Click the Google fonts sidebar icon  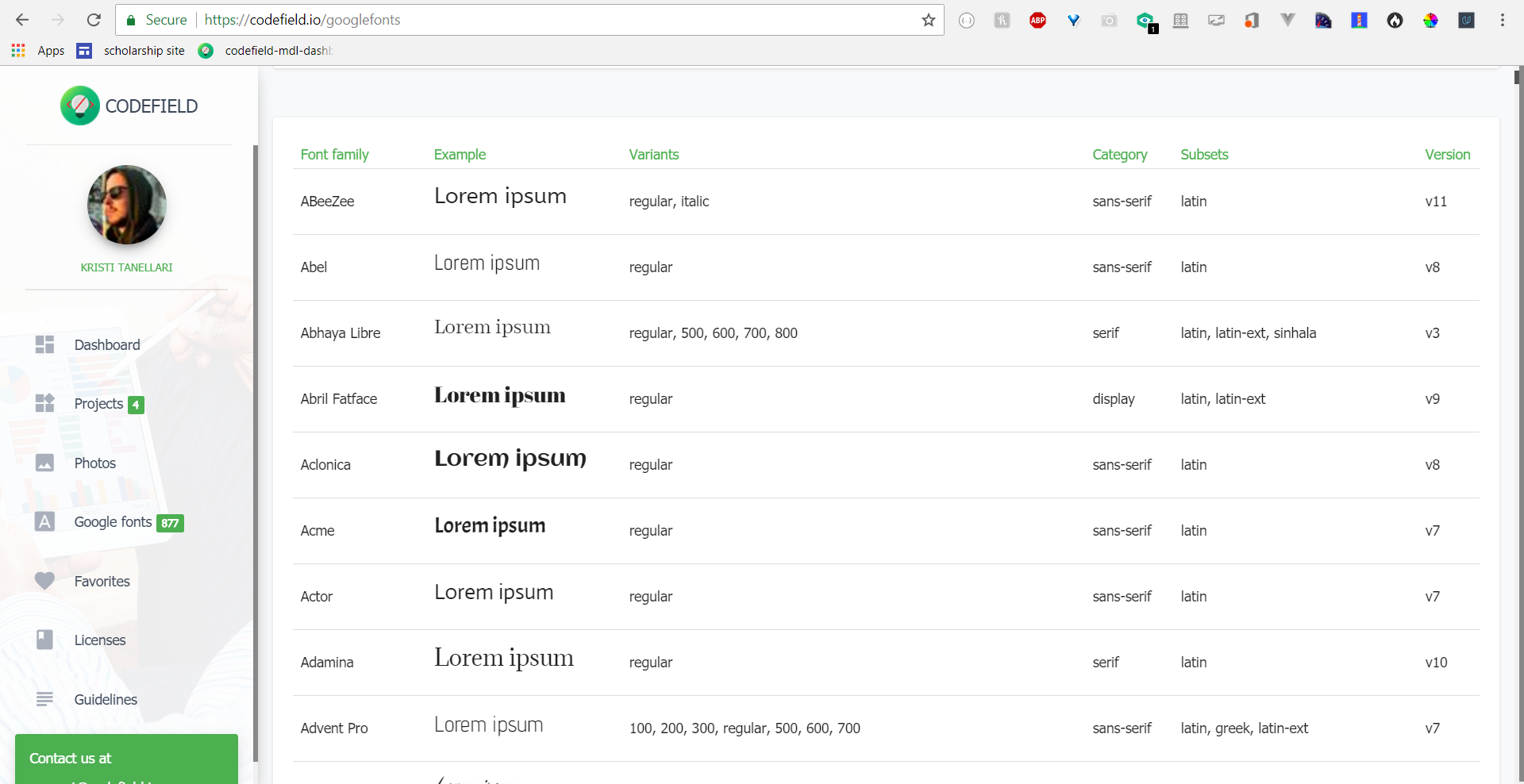coord(45,521)
